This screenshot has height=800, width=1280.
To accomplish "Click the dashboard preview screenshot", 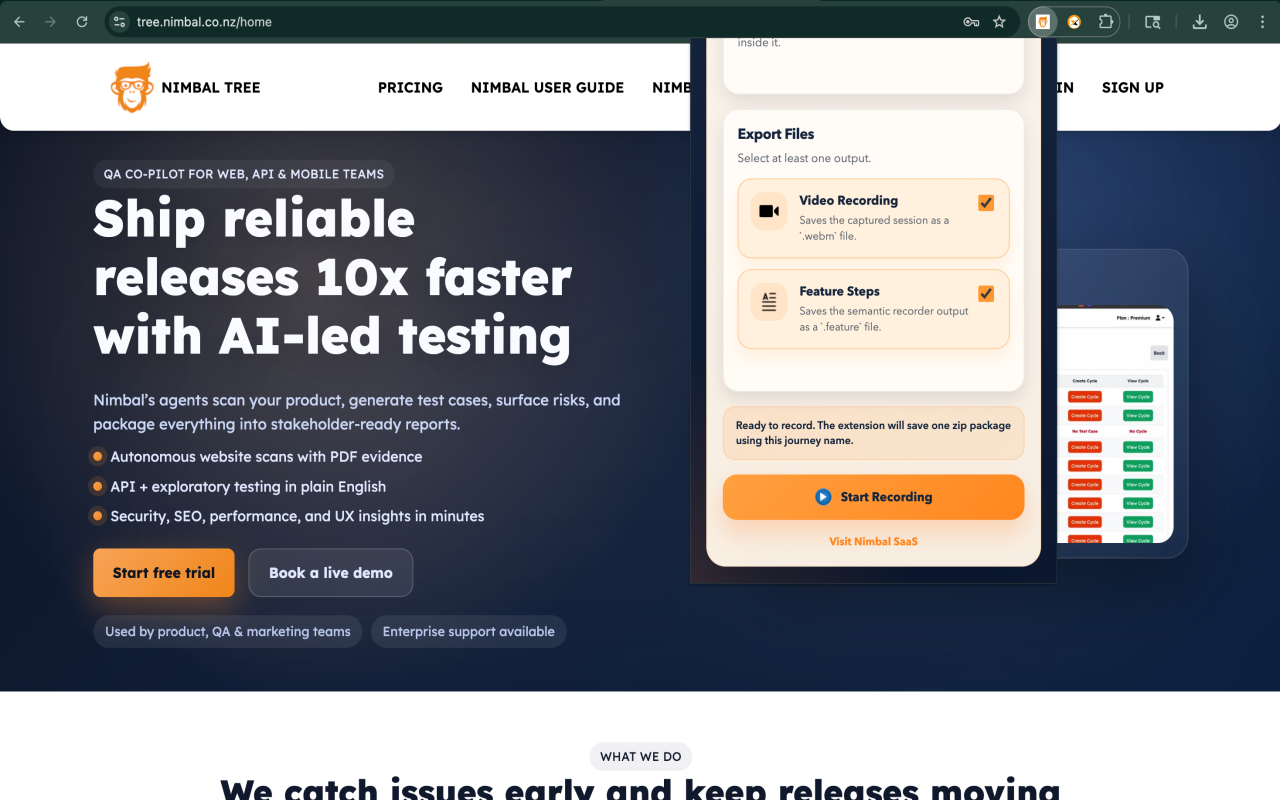I will tap(1115, 425).
